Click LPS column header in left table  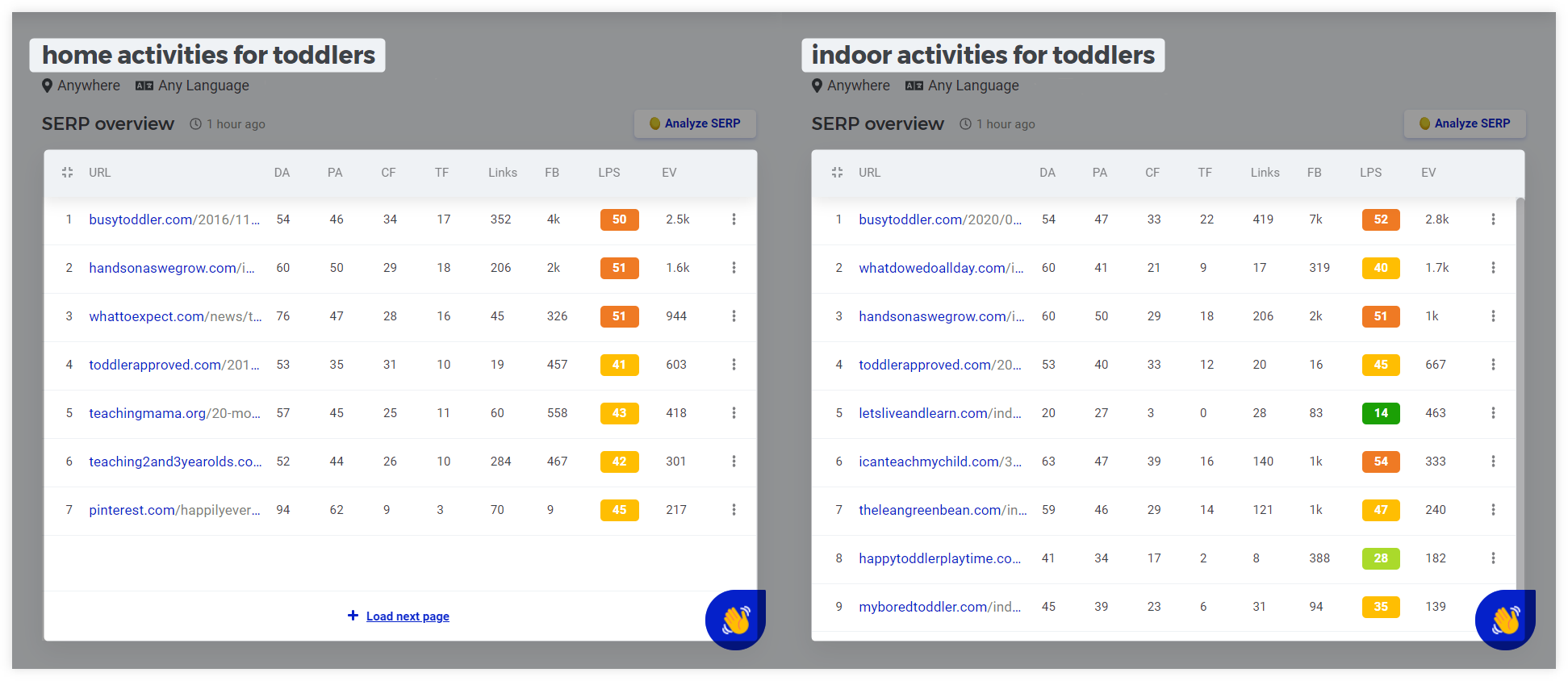coord(609,173)
